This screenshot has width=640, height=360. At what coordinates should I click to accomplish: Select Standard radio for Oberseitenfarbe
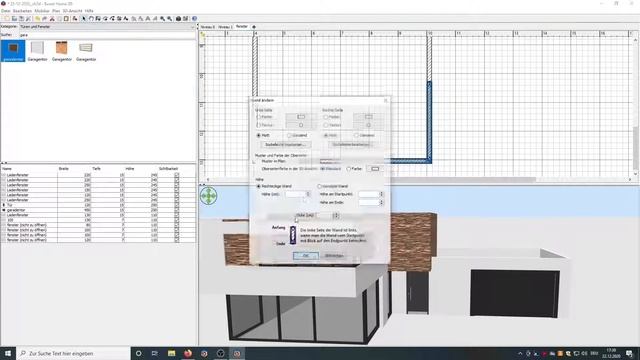pyautogui.click(x=322, y=169)
